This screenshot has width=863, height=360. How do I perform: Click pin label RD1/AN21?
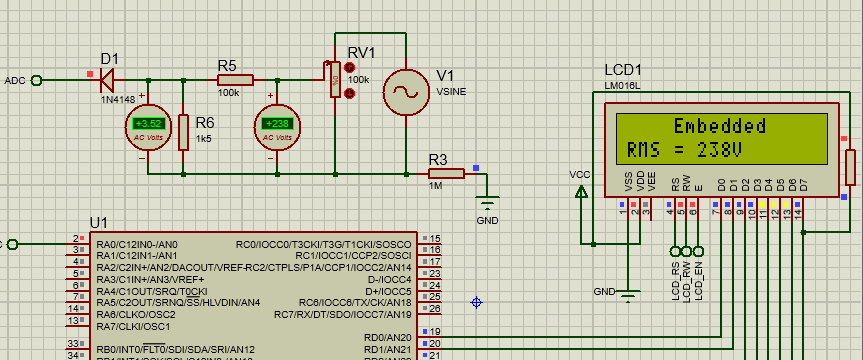388,349
